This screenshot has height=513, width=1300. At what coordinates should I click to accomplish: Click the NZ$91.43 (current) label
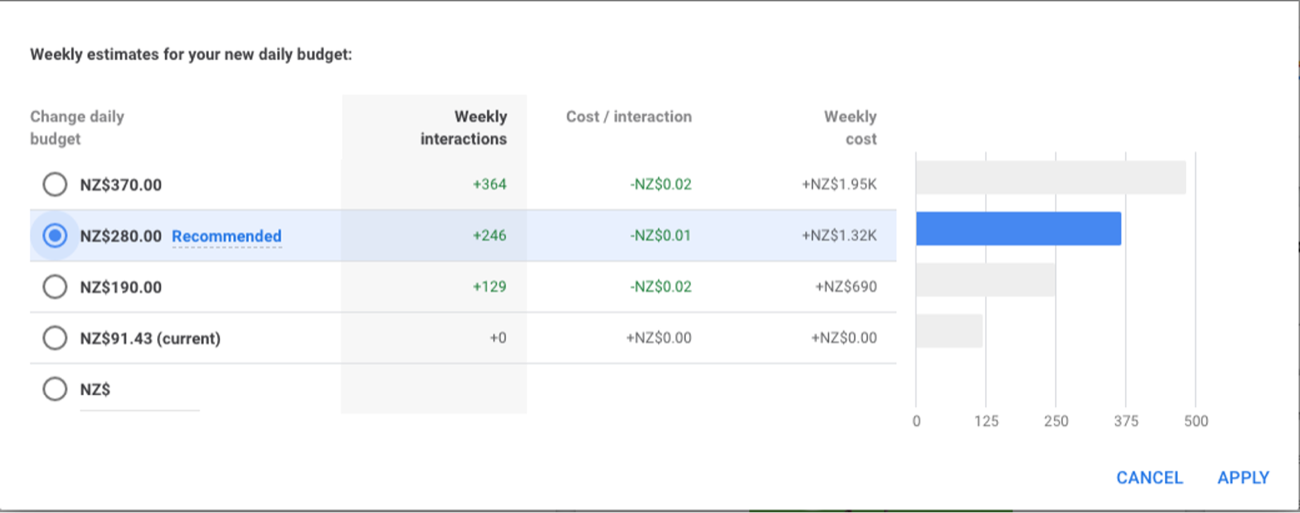pos(150,338)
